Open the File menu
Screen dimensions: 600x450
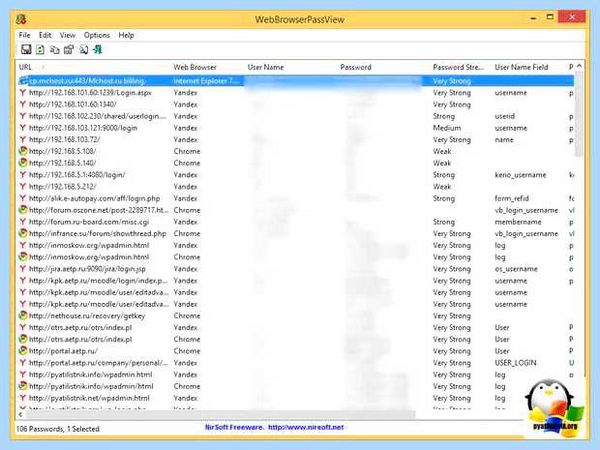(x=24, y=35)
